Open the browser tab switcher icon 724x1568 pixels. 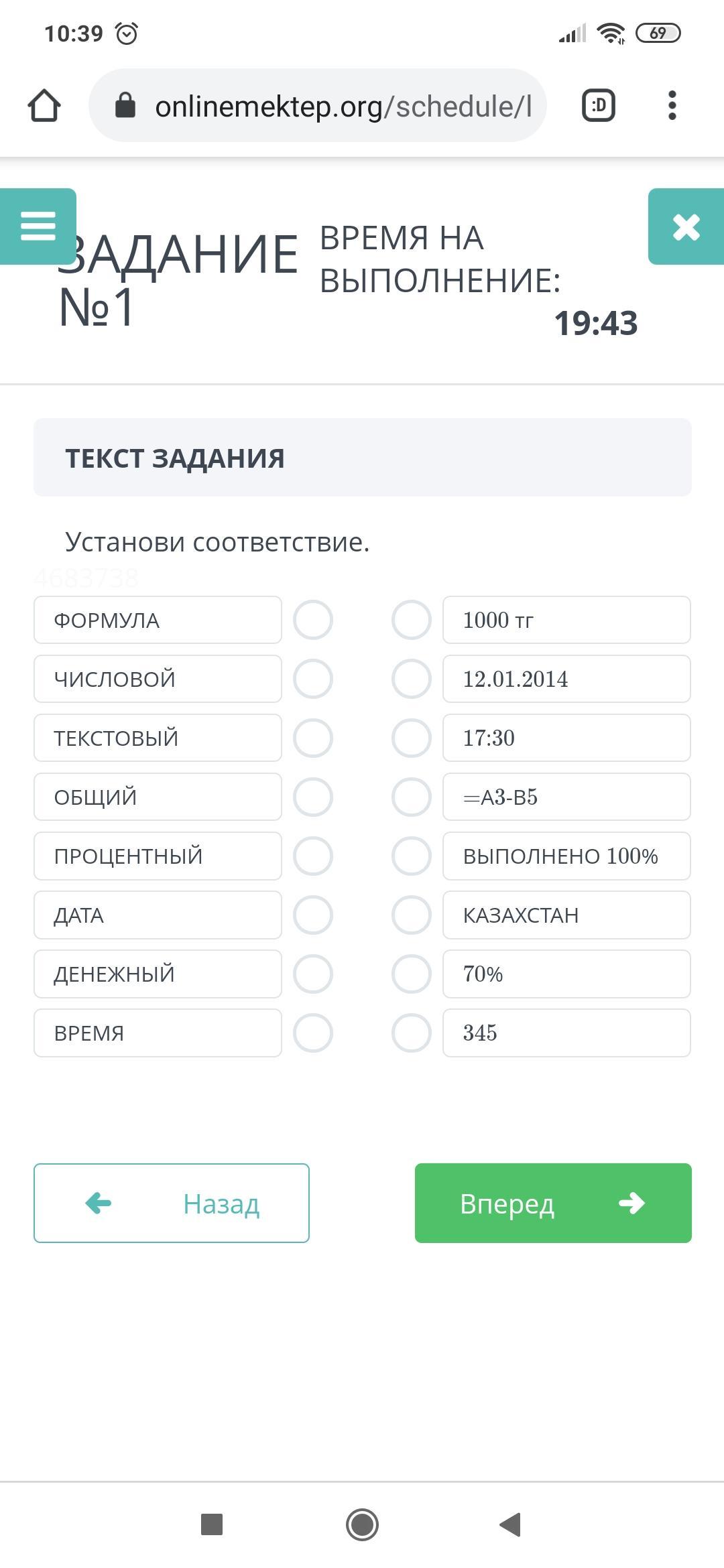pyautogui.click(x=599, y=105)
